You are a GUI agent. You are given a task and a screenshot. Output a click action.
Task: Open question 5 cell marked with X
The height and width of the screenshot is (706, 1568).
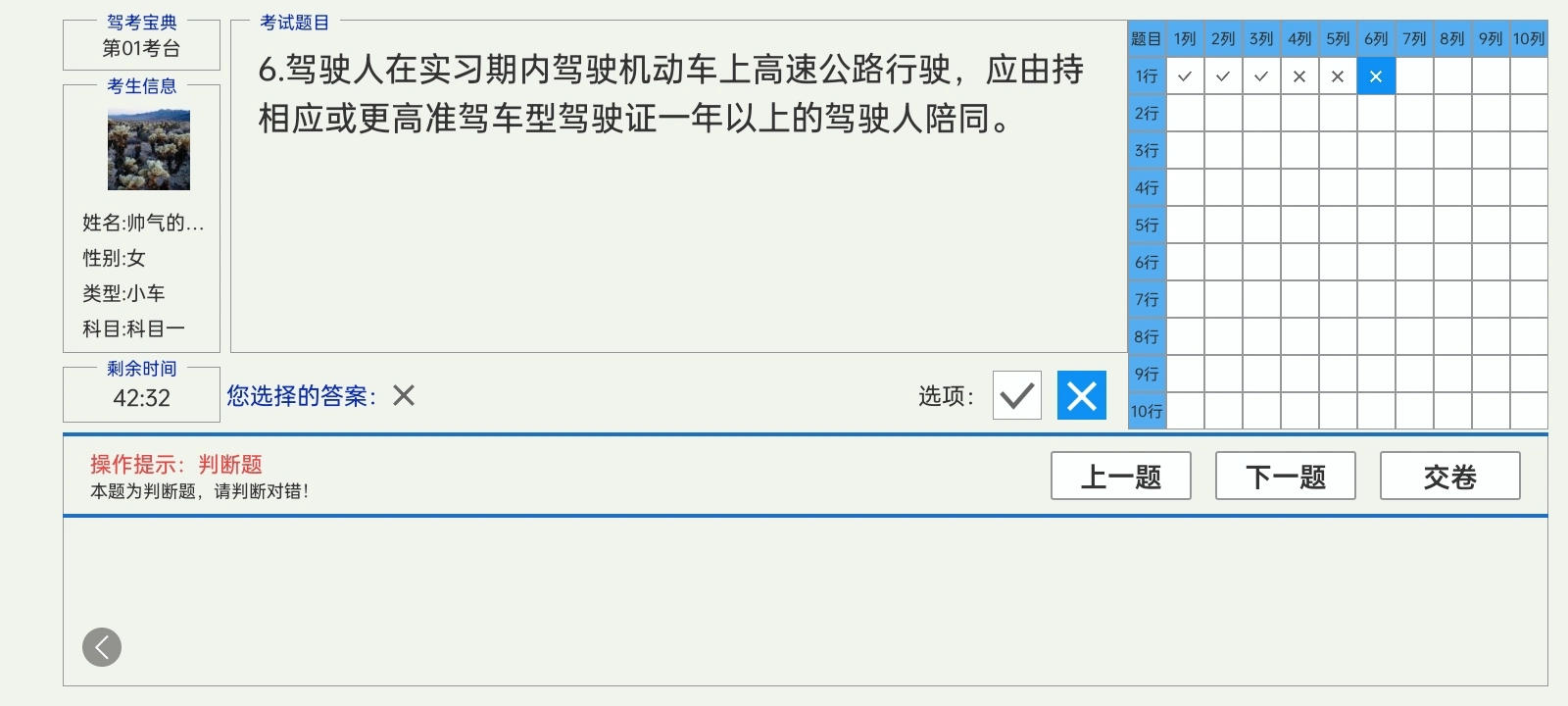click(x=1338, y=76)
